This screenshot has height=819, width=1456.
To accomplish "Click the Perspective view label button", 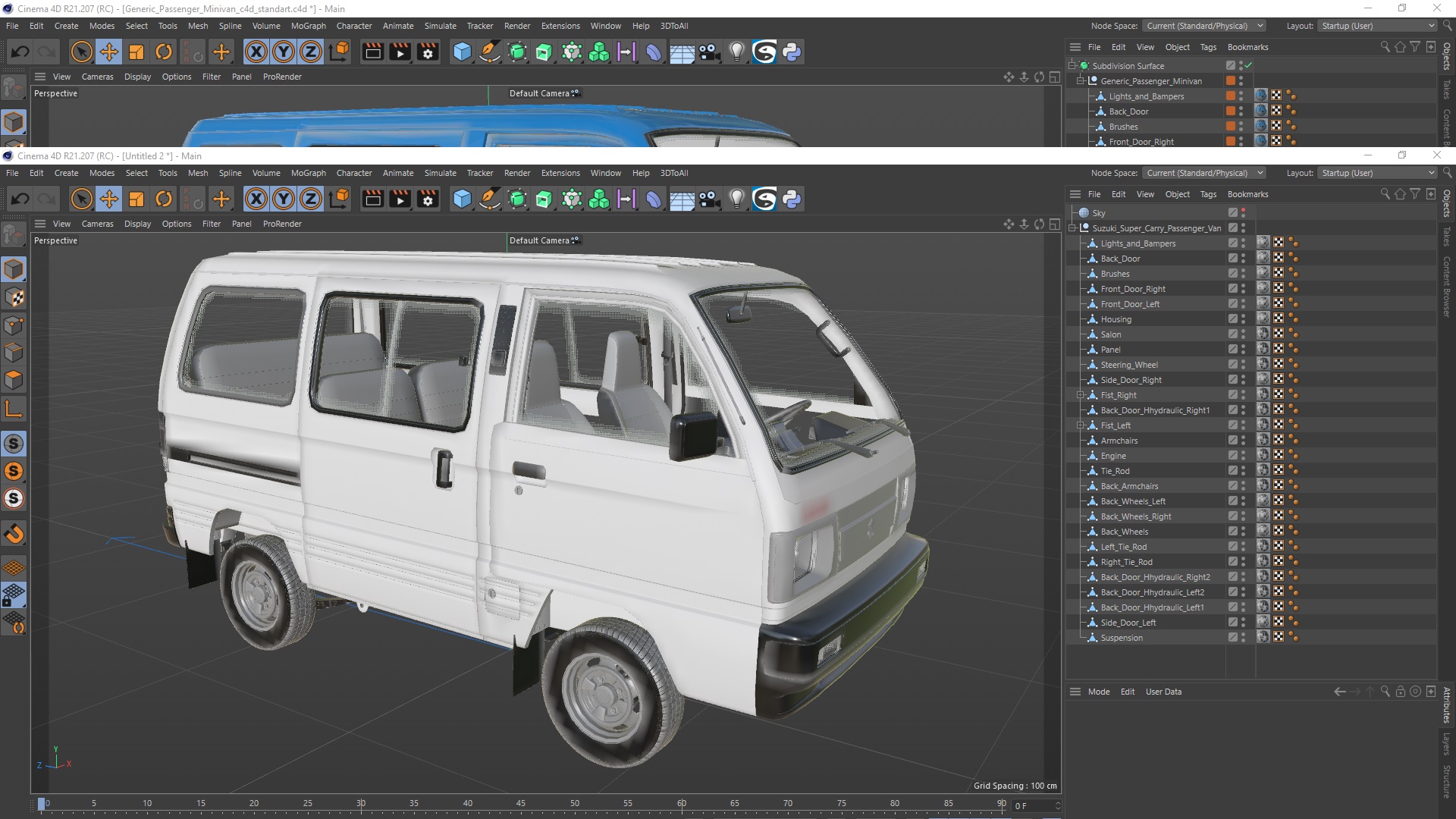I will (x=55, y=240).
